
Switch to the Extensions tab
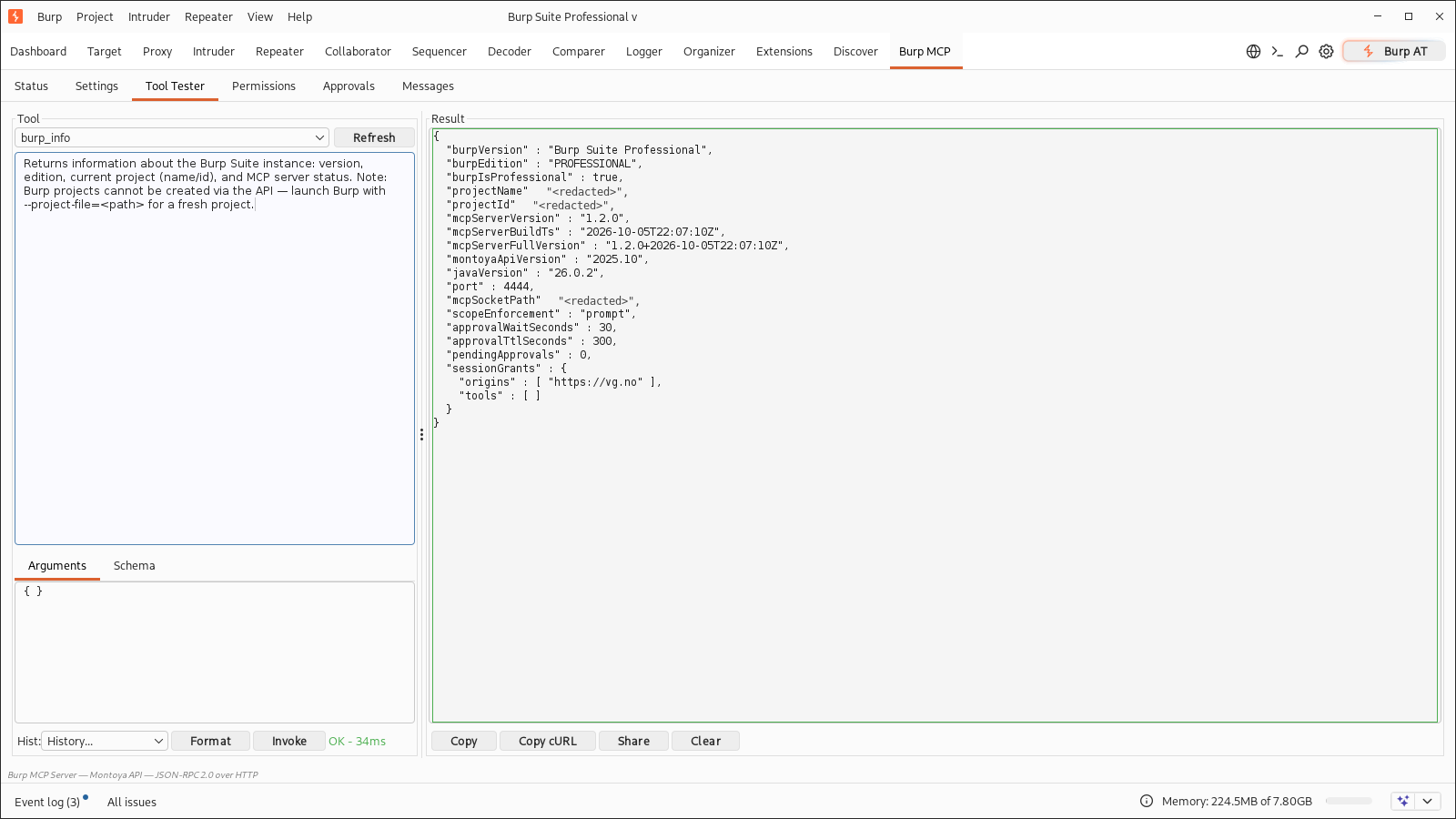(784, 52)
